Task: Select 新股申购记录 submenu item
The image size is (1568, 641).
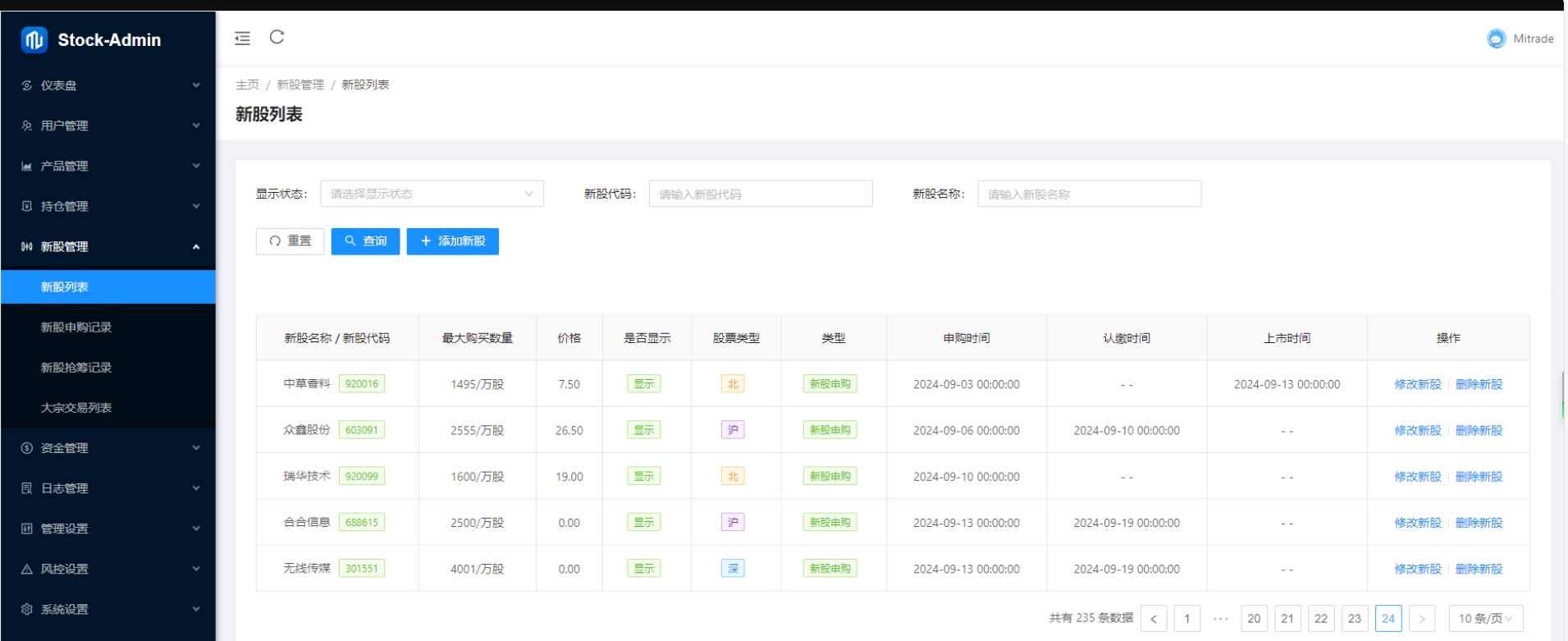Action: point(76,327)
